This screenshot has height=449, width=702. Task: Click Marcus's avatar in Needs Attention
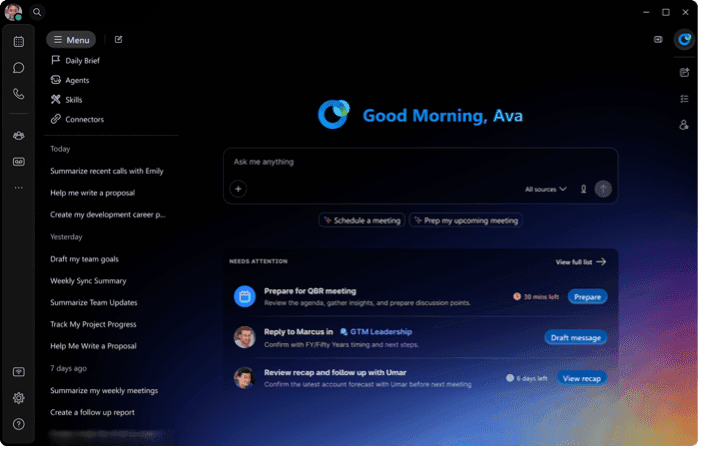[x=244, y=338]
